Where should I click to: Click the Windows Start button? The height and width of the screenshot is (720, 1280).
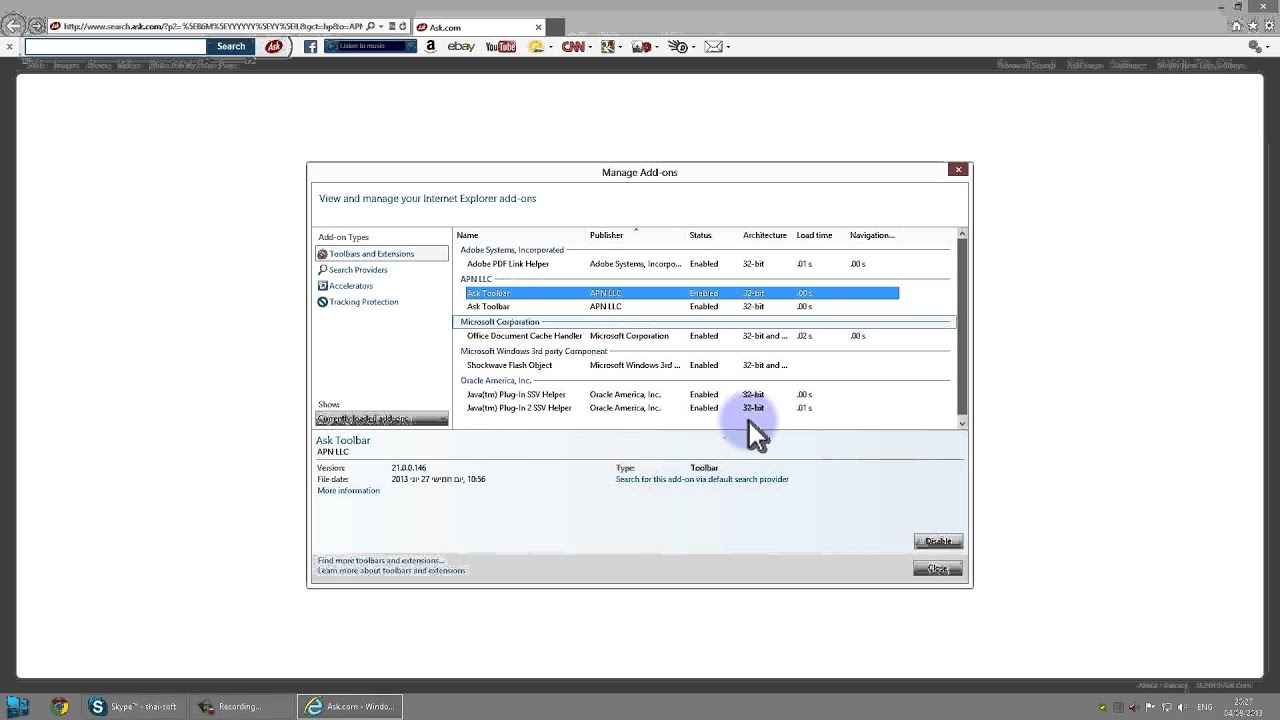pos(18,707)
